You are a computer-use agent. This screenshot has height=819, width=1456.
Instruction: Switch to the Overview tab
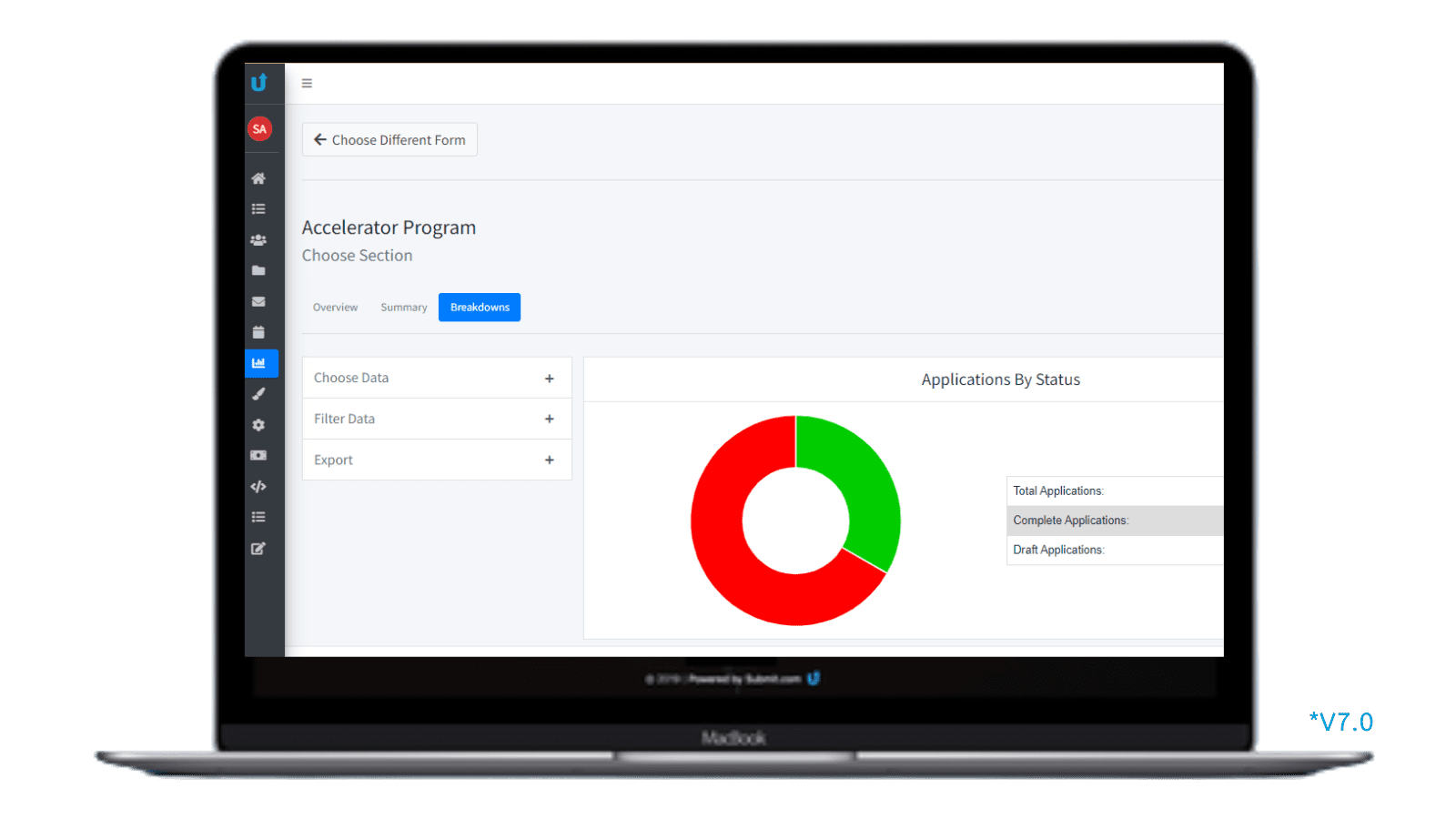335,308
